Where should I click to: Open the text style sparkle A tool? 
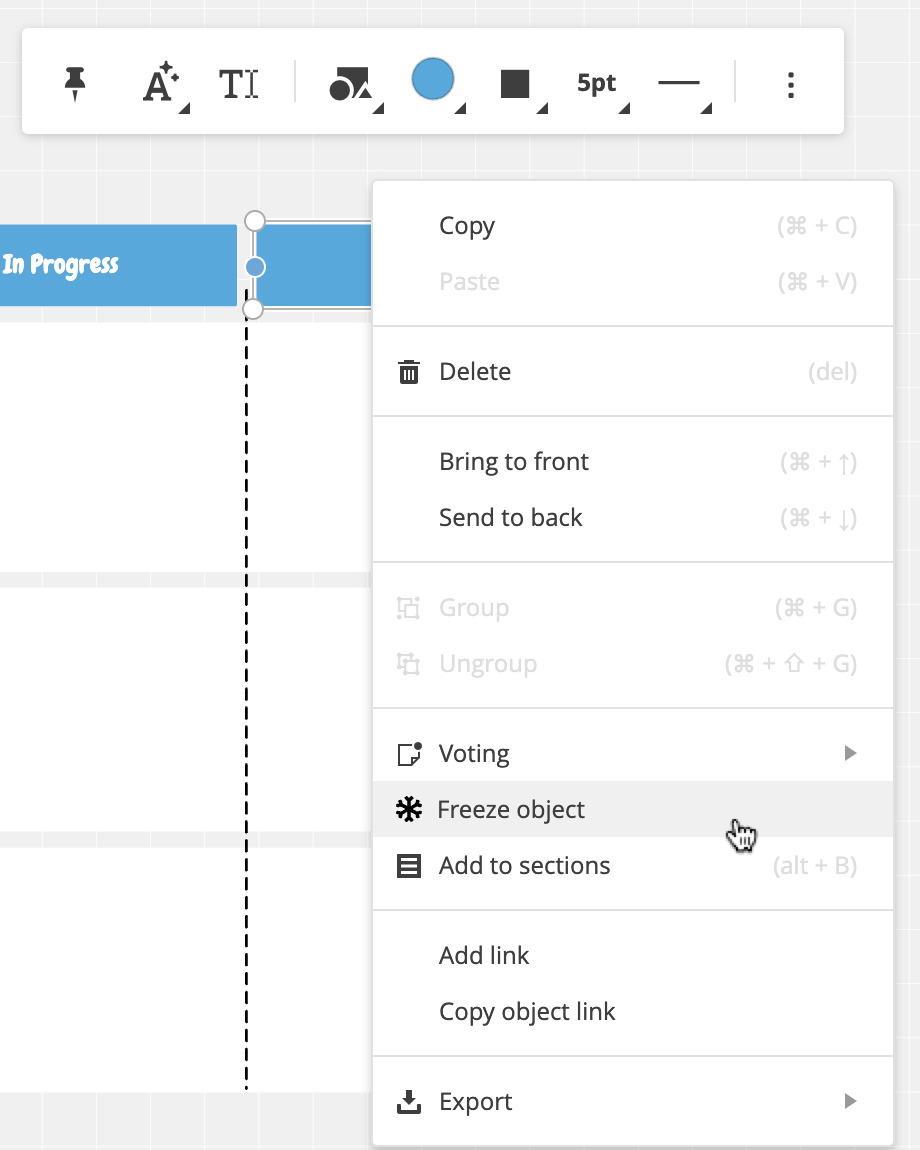pyautogui.click(x=162, y=84)
